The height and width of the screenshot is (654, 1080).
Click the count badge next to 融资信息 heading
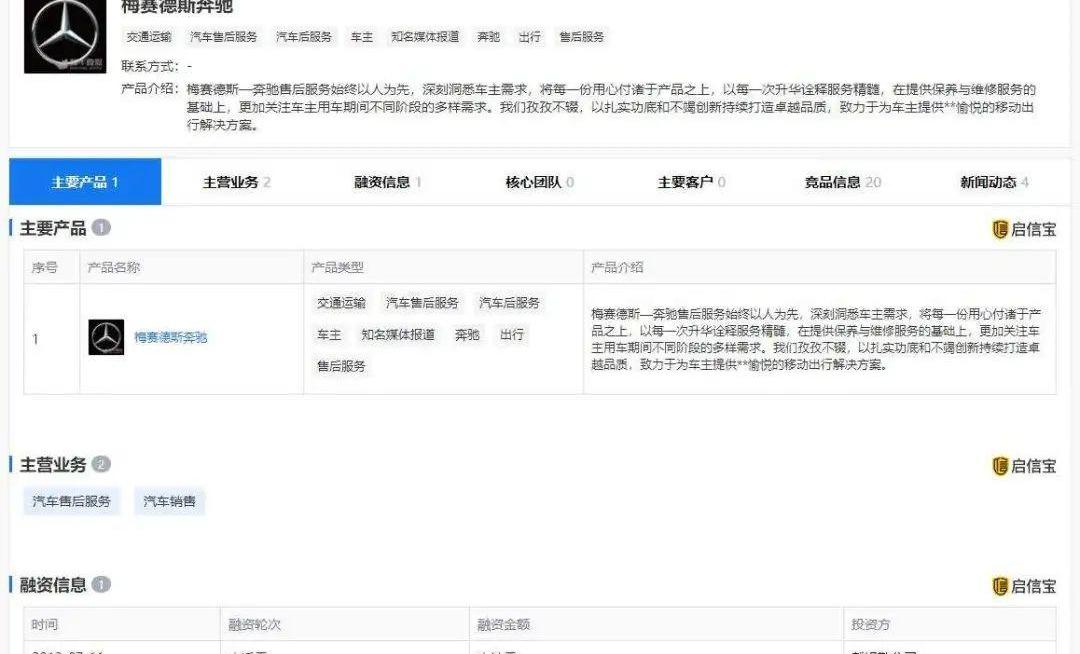tap(101, 584)
